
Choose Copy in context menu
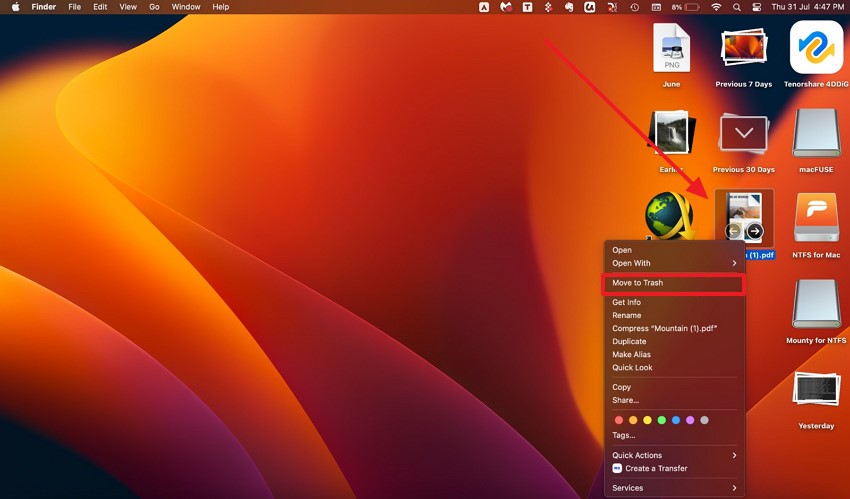pyautogui.click(x=674, y=387)
